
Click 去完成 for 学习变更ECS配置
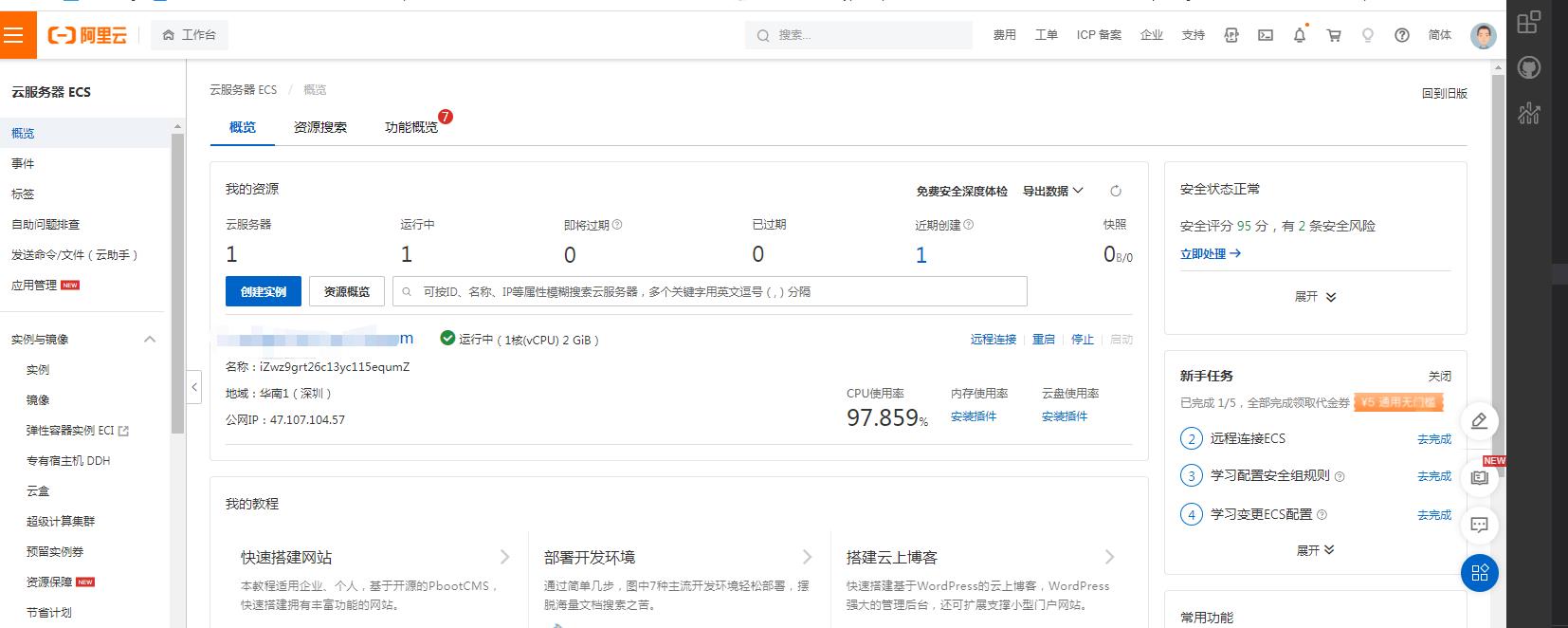tap(1433, 515)
